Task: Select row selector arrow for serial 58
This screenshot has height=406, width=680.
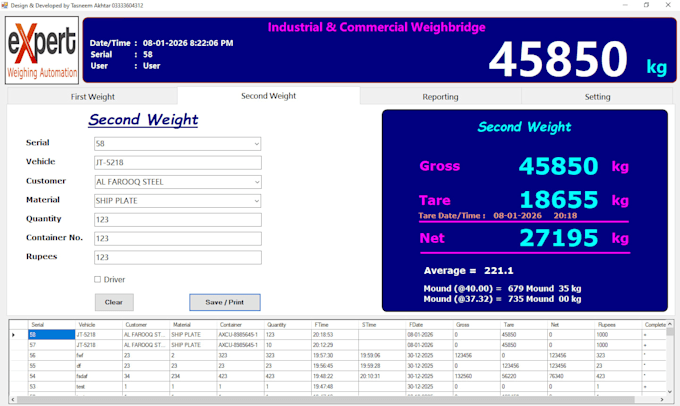Action: [x=19, y=335]
